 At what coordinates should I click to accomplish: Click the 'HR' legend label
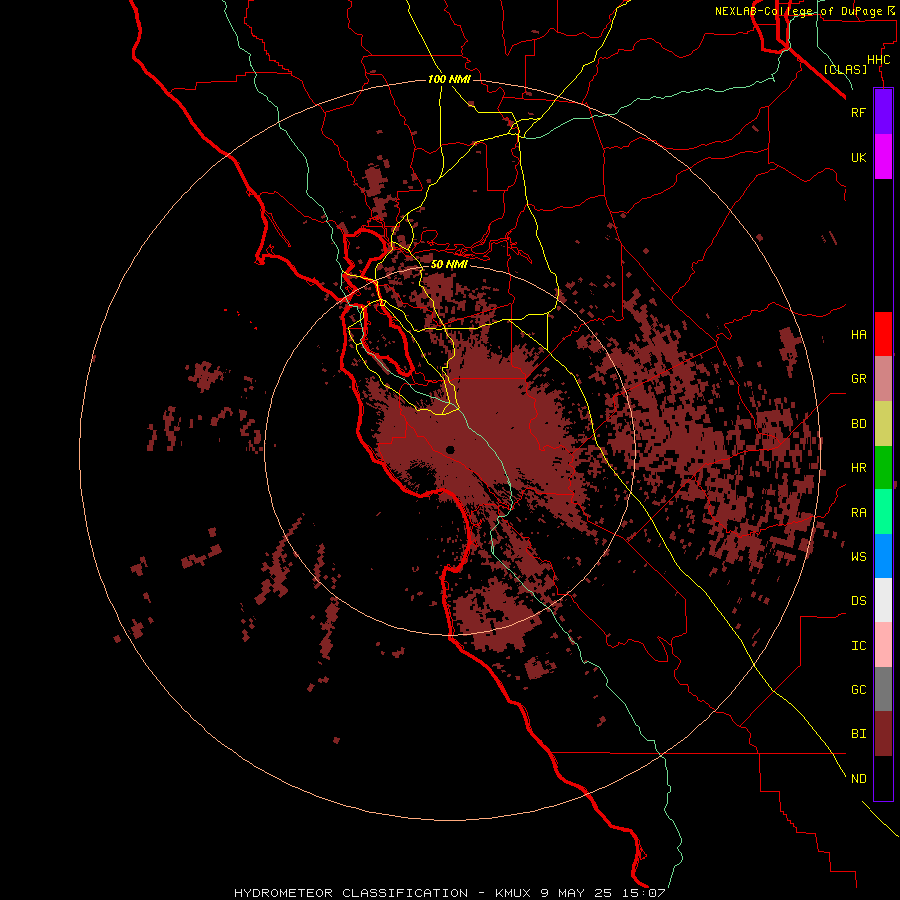tap(858, 468)
